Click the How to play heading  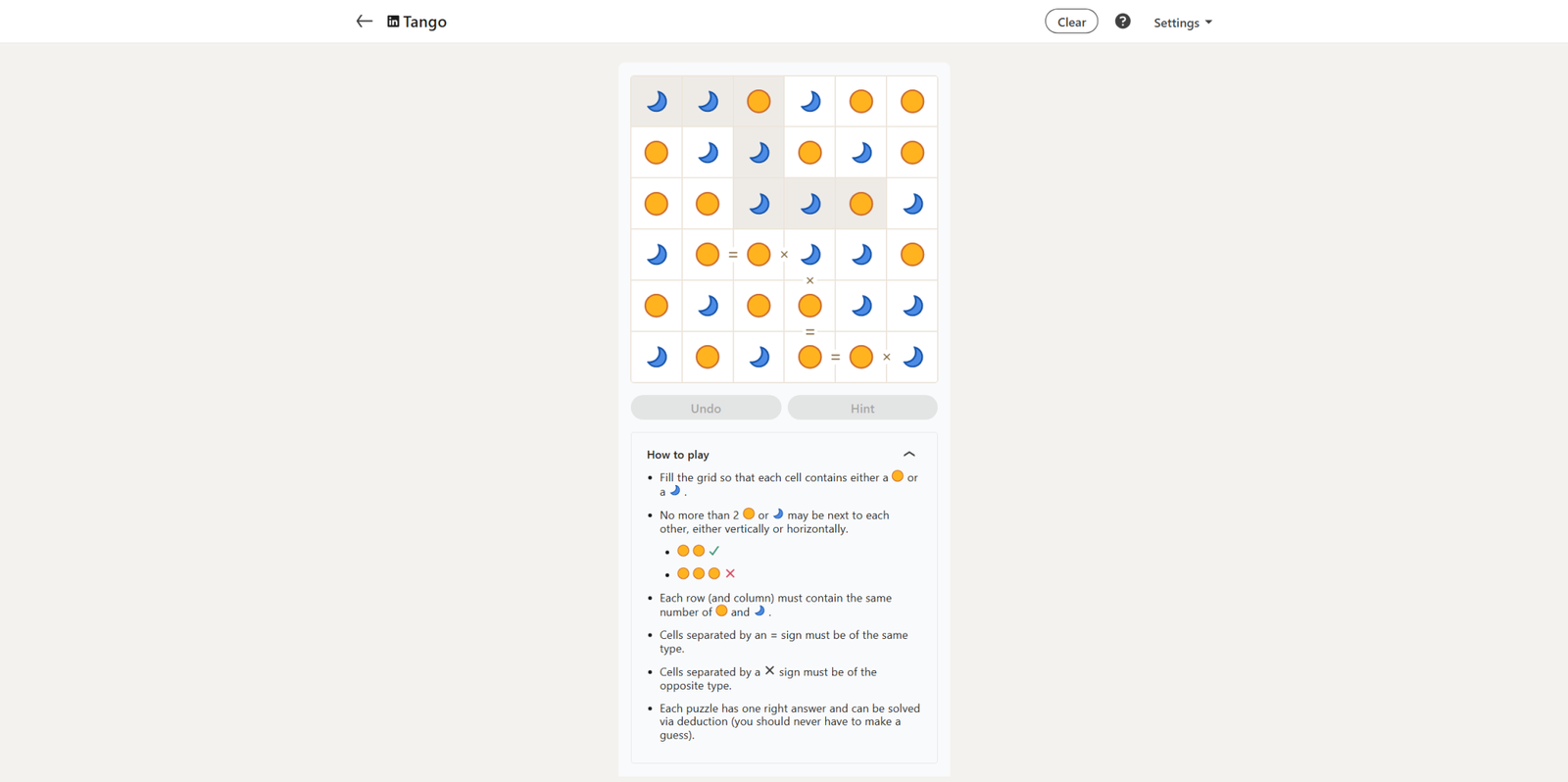point(678,455)
